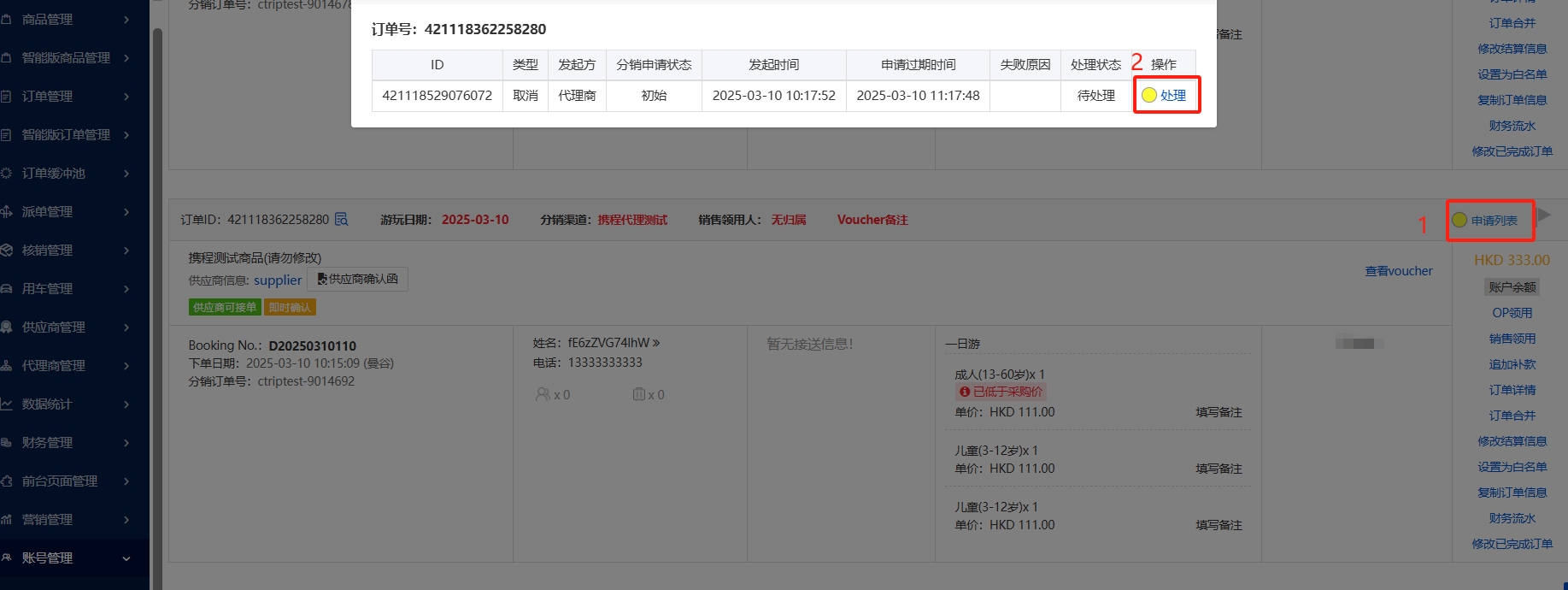Open the 查看voucher link
The image size is (1568, 590).
tap(1398, 271)
